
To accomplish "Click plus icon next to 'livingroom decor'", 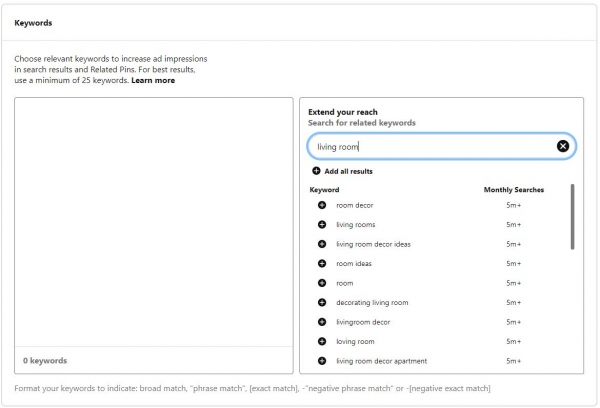I will coord(322,322).
